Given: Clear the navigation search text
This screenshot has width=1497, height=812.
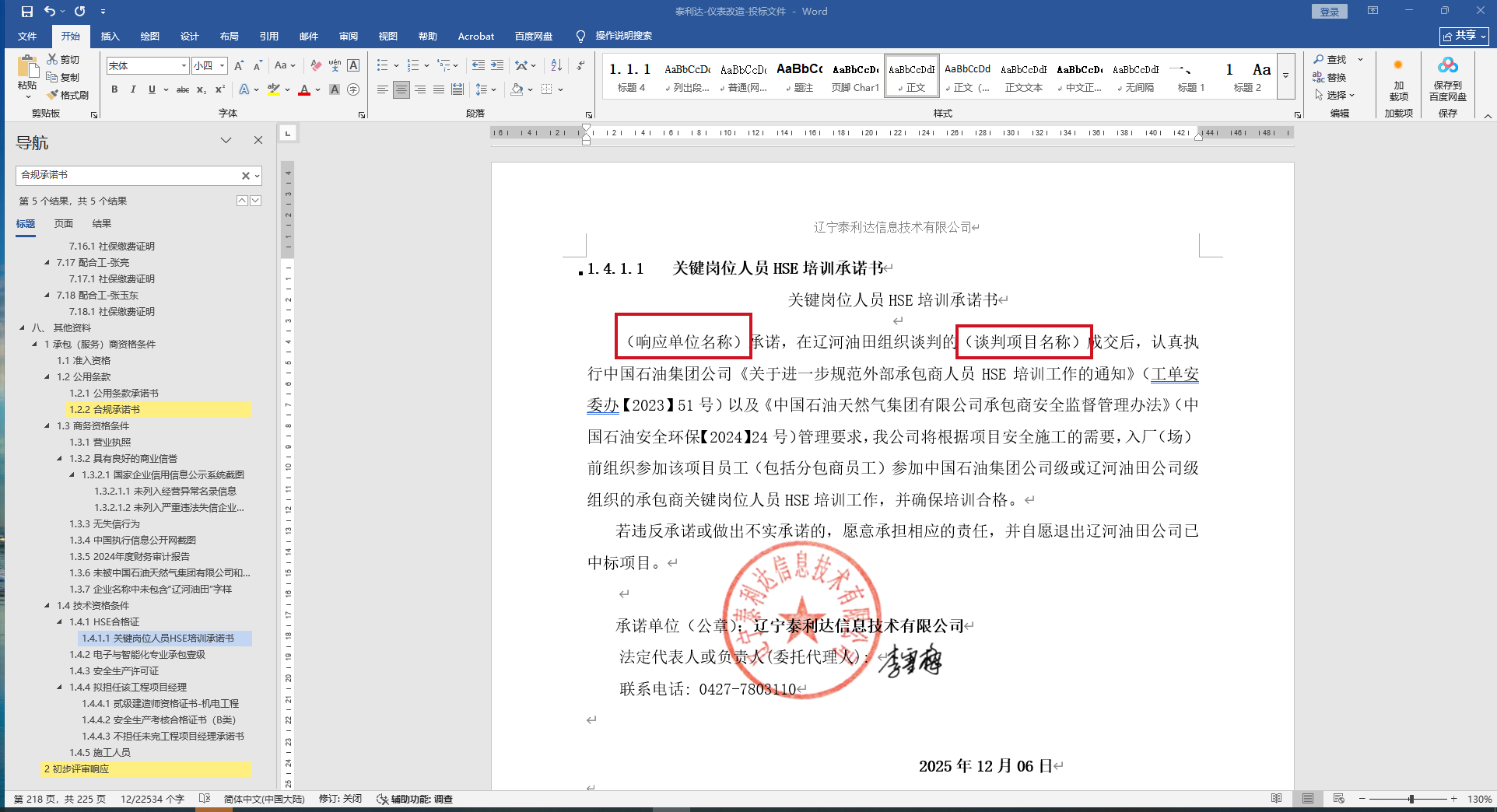Looking at the screenshot, I should coord(245,176).
